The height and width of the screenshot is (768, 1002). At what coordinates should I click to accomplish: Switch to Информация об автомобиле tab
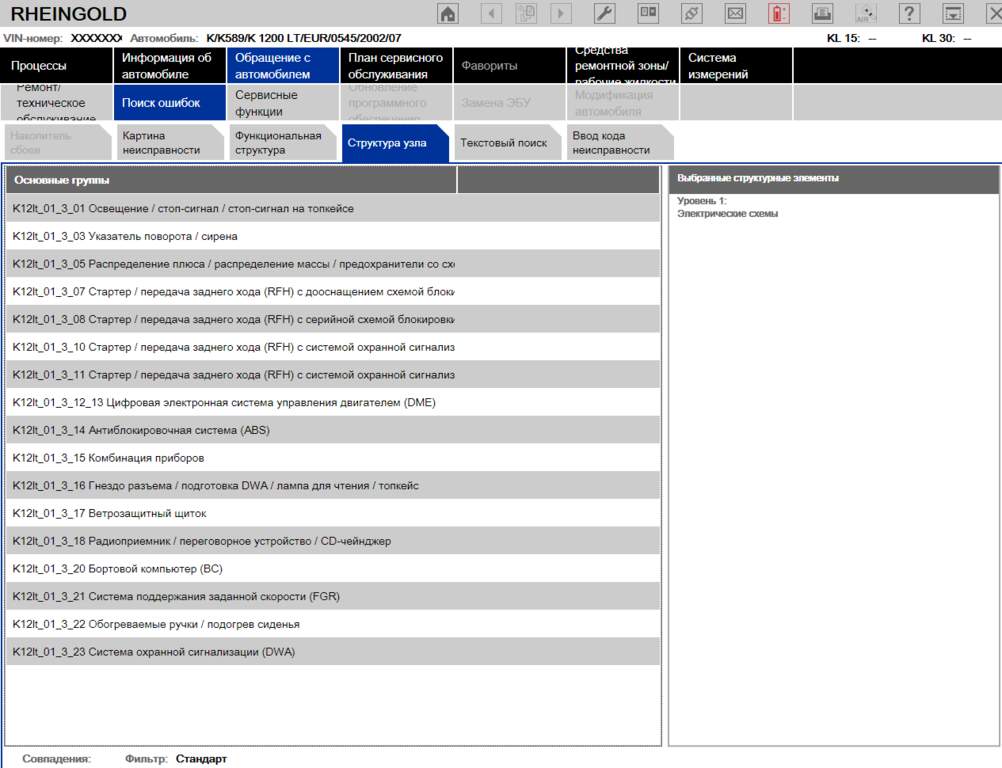click(169, 66)
